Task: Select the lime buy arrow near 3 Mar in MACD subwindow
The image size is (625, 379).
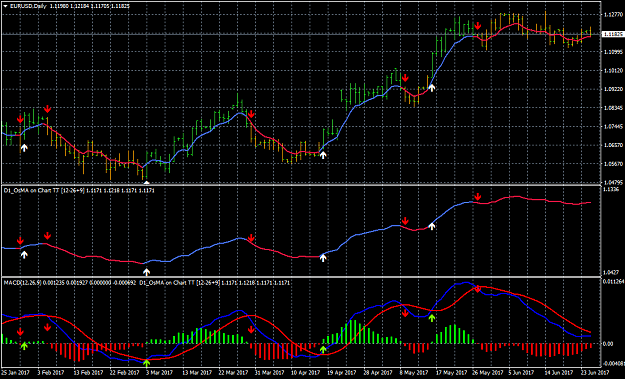Action: [147, 363]
